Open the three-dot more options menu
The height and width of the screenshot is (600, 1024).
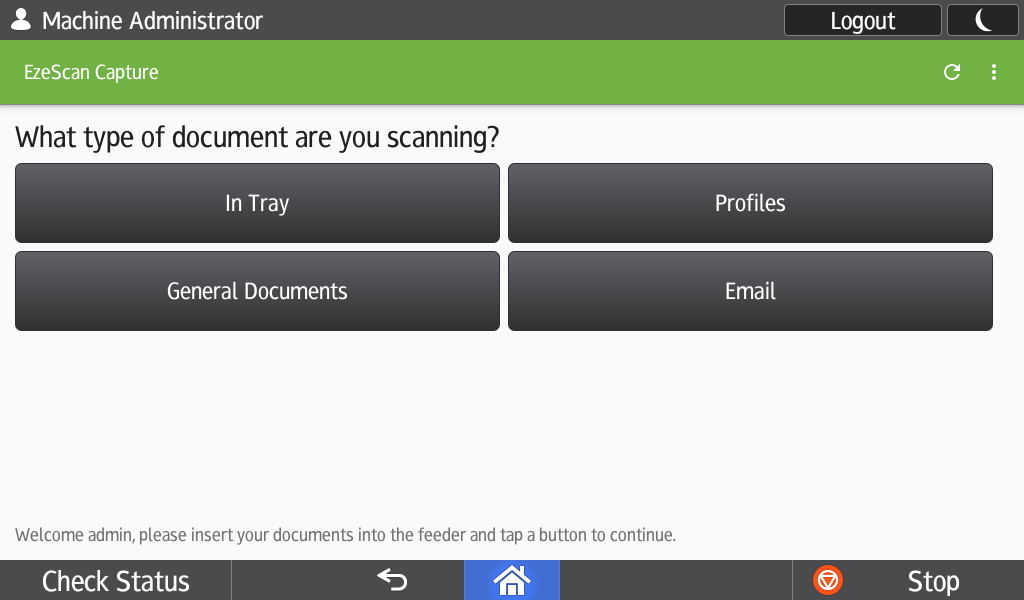pyautogui.click(x=993, y=72)
